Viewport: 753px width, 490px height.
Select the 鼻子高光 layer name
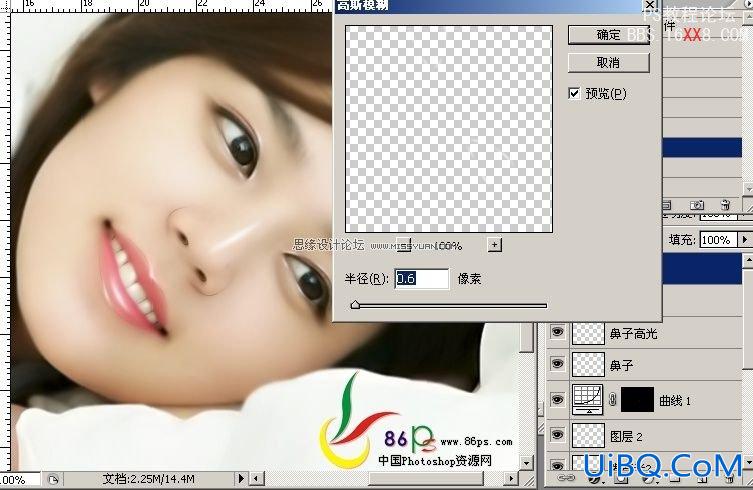click(633, 333)
